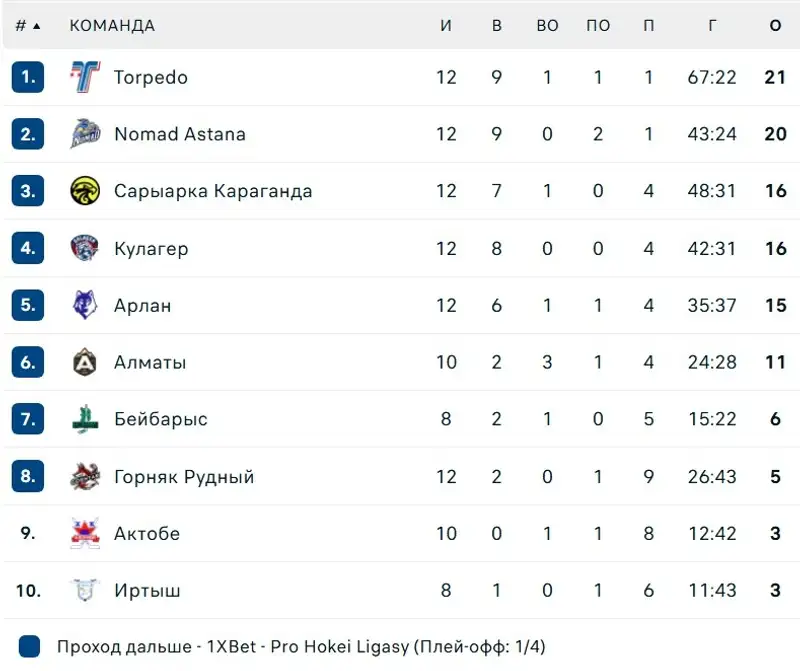Click the Горняк Рудный team logo
This screenshot has width=800, height=671.
click(x=85, y=477)
